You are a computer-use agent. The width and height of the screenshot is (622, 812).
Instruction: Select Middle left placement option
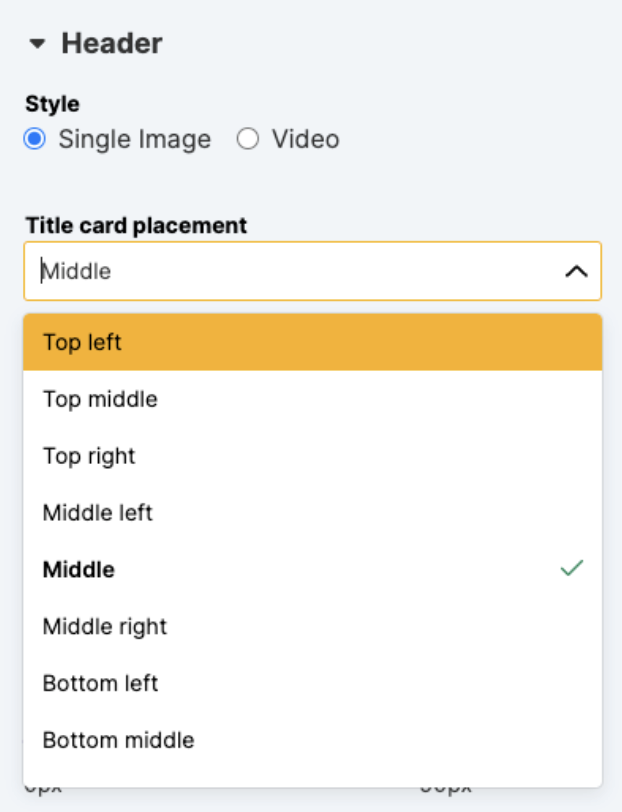coord(98,513)
